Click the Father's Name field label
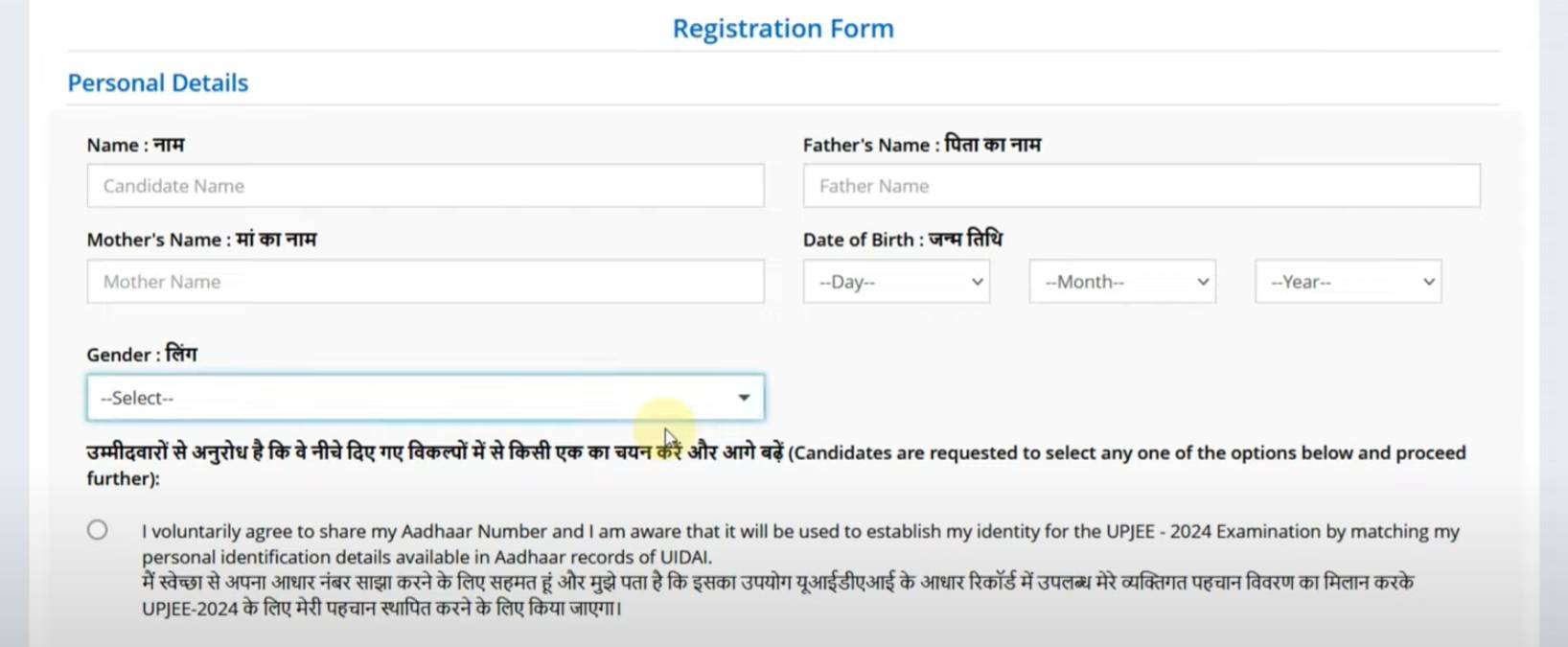 [921, 145]
